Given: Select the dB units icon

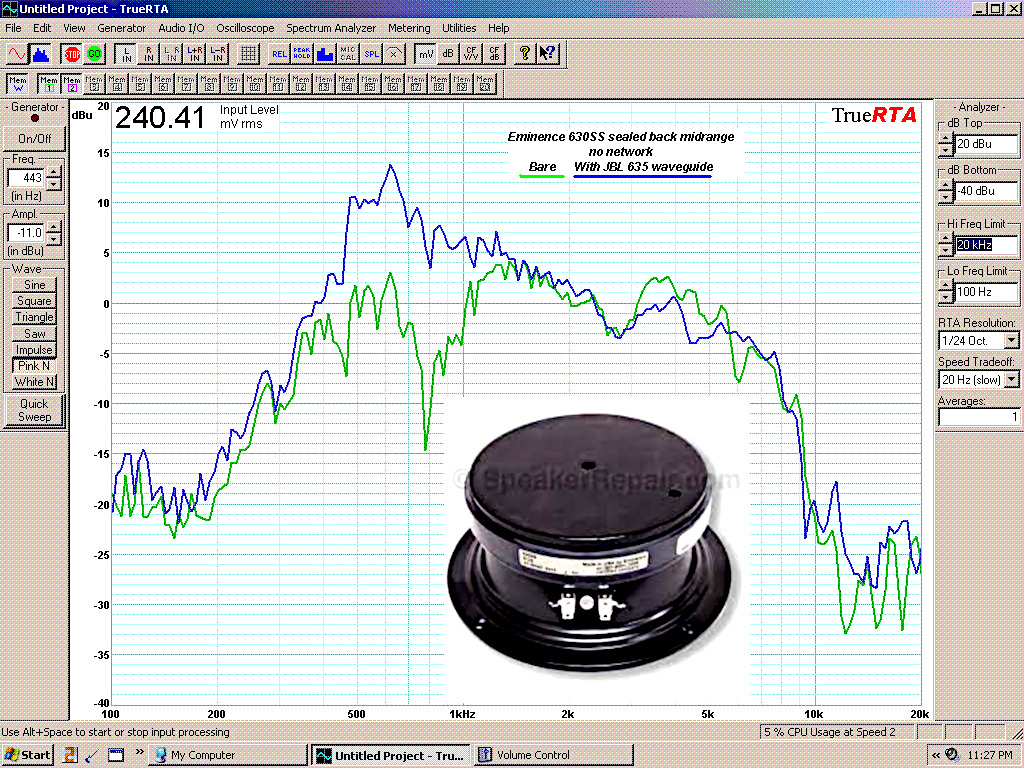Looking at the screenshot, I should pyautogui.click(x=448, y=54).
